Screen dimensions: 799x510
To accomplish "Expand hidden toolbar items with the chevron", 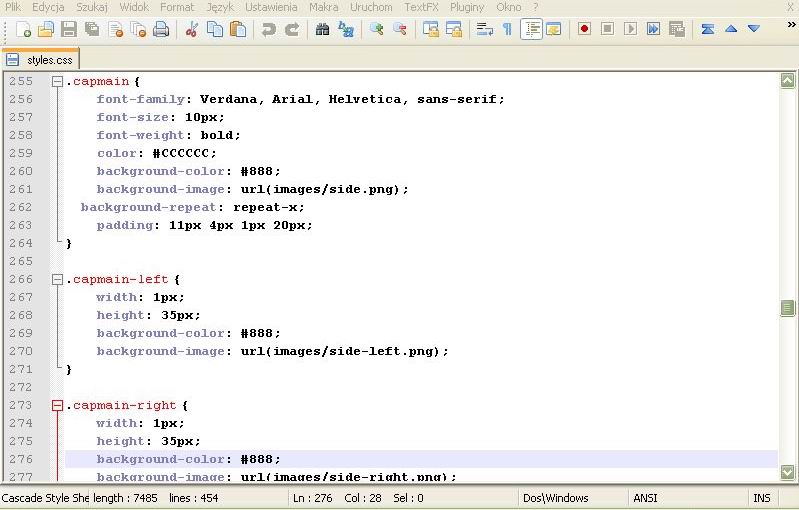I will point(792,24).
